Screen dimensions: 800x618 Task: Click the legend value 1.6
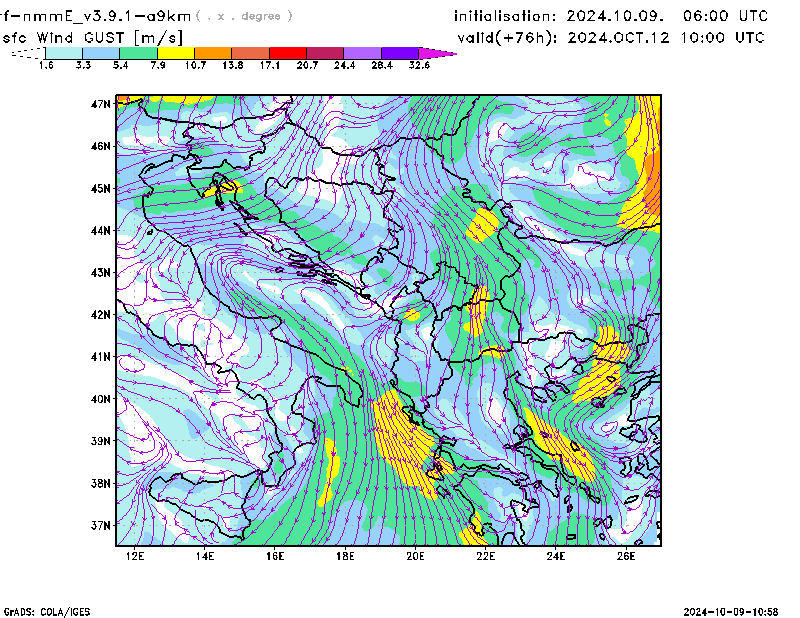[46, 65]
